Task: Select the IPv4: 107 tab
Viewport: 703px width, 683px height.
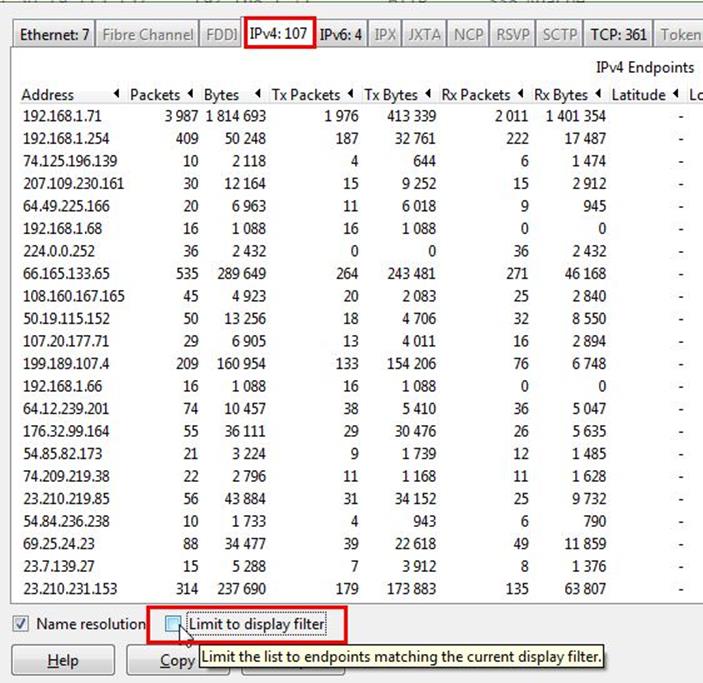Action: 279,34
